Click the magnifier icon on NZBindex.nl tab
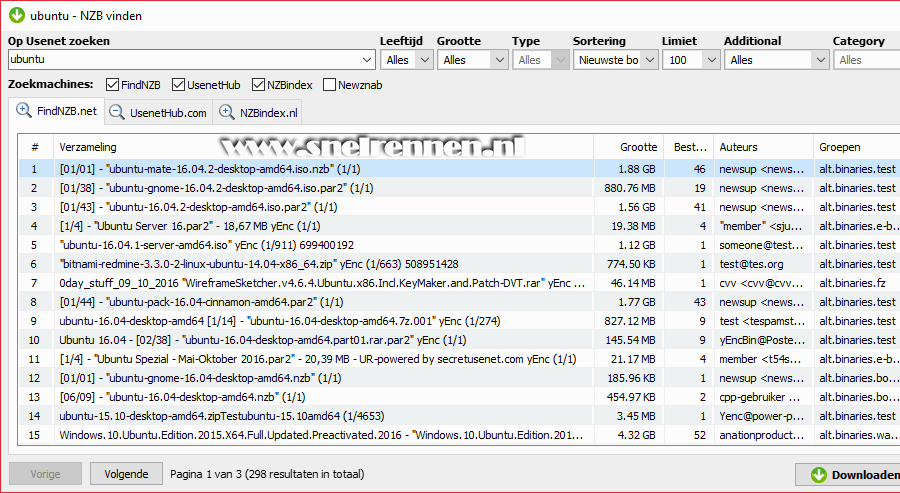Viewport: 900px width, 493px height. click(x=227, y=112)
